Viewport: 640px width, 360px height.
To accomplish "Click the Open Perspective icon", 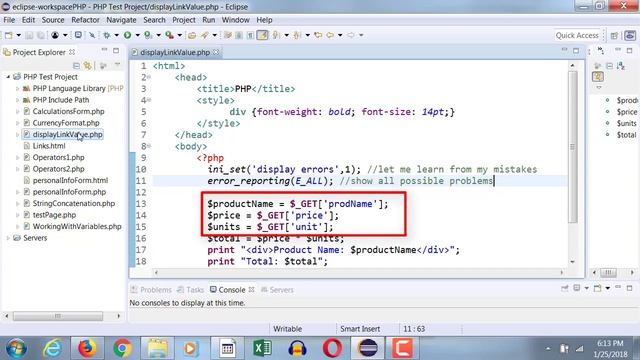I will click(614, 36).
